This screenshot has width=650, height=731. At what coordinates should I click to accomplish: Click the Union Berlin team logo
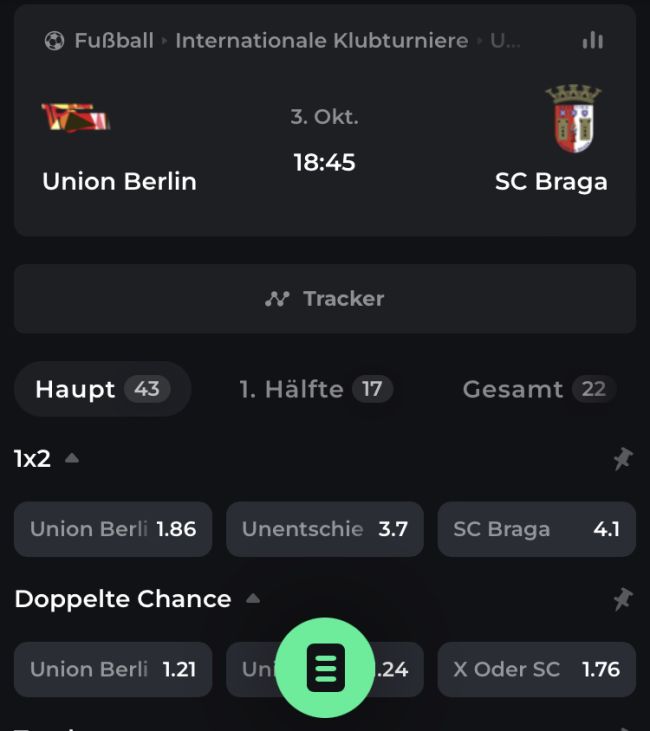coord(75,118)
